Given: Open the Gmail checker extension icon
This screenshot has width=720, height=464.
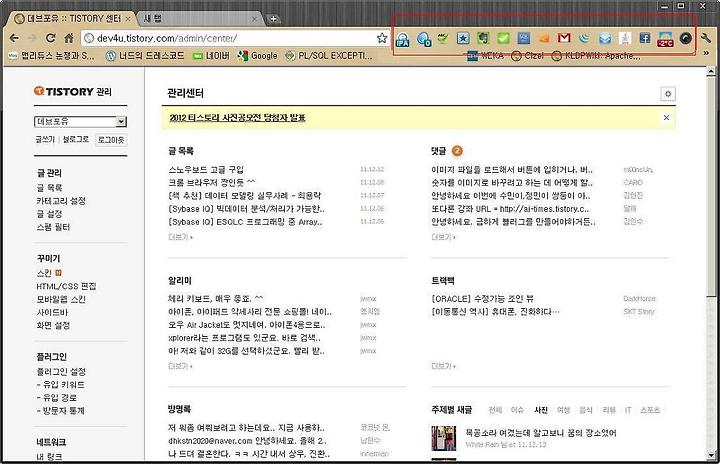Looking at the screenshot, I should point(564,38).
